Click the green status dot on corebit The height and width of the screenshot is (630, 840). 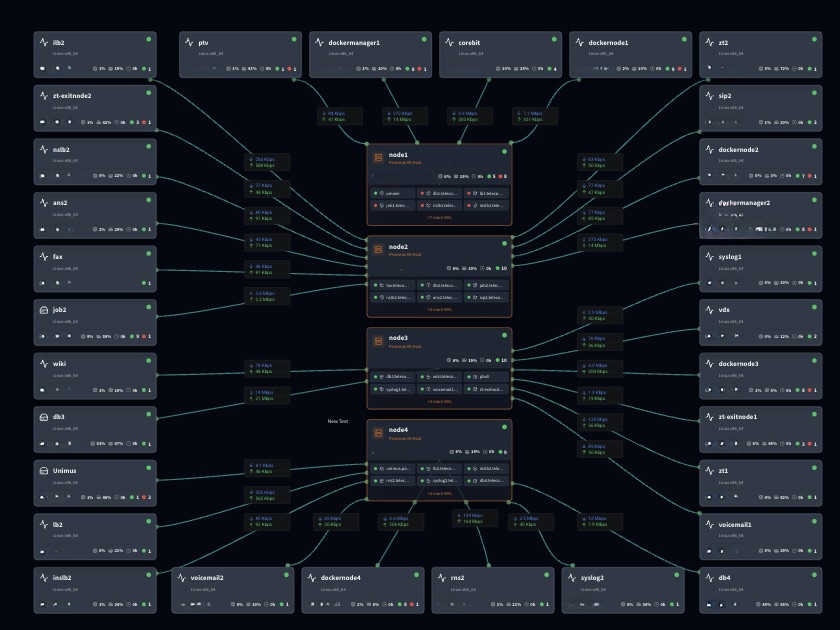point(554,40)
